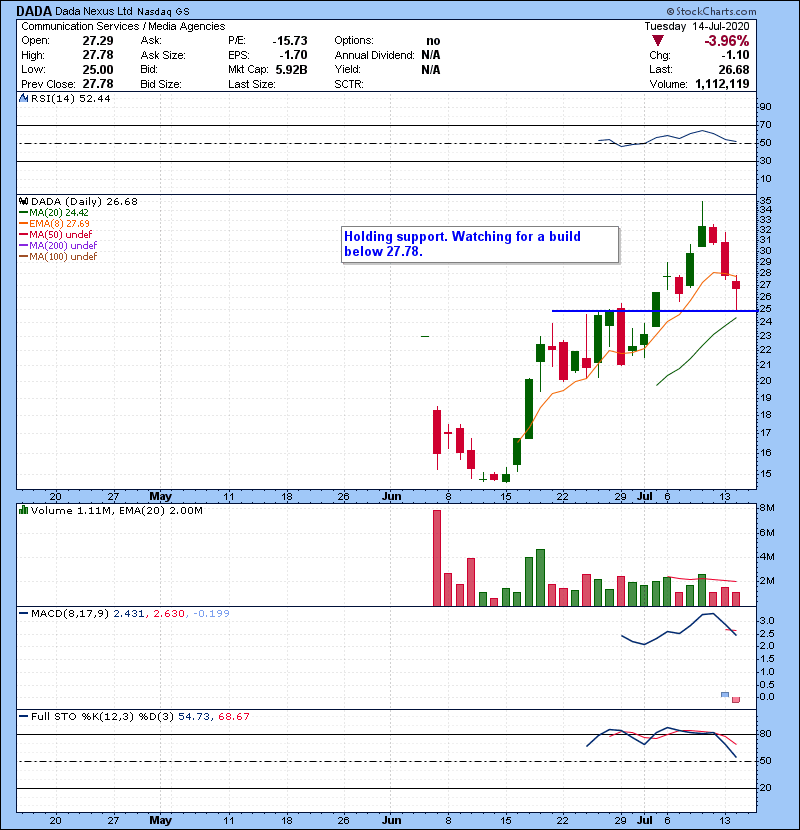Click the candlestick icon beside DADA (Daily)
Screen dimensions: 800x830
pos(24,201)
